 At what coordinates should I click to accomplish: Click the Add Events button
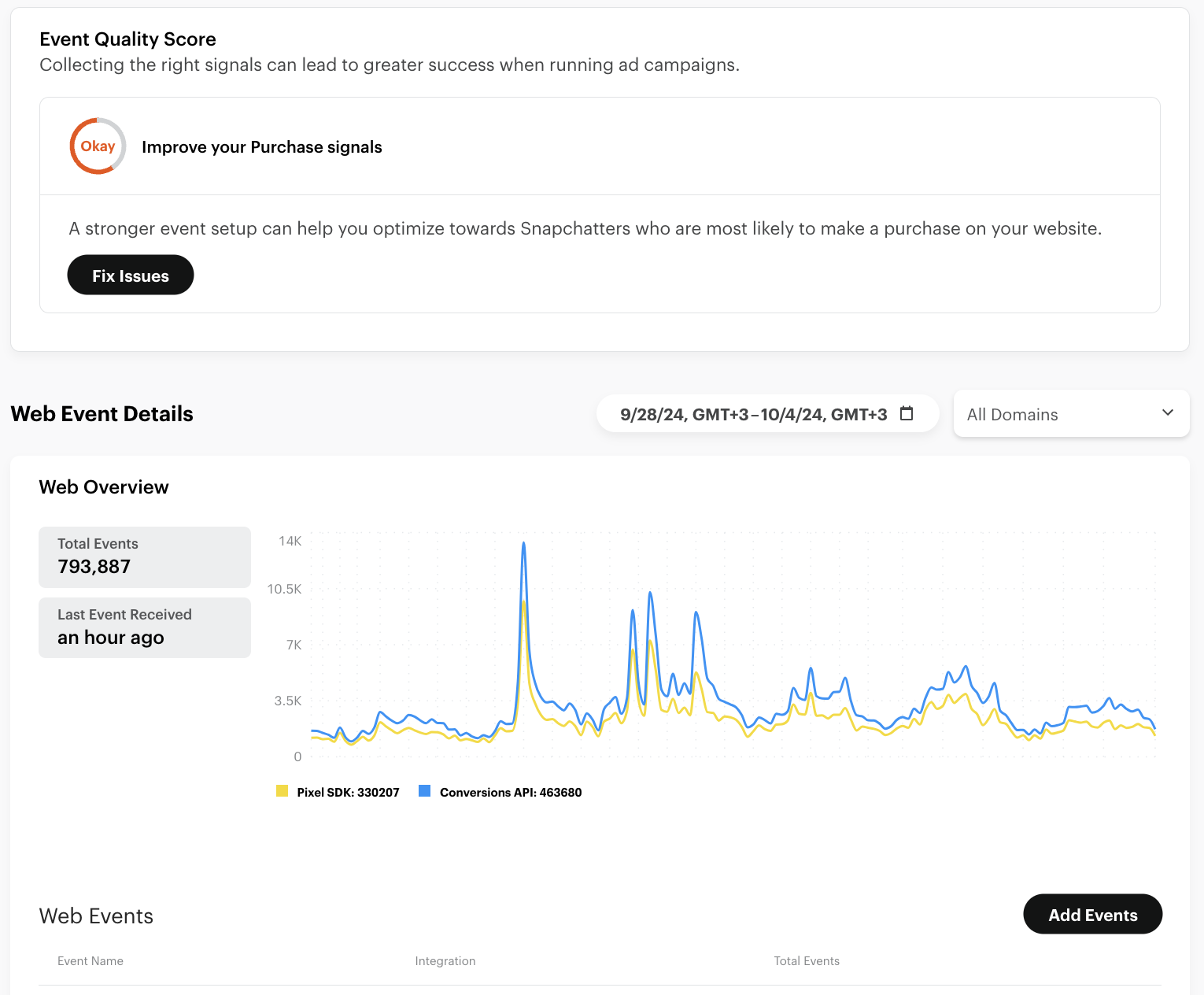coord(1092,914)
